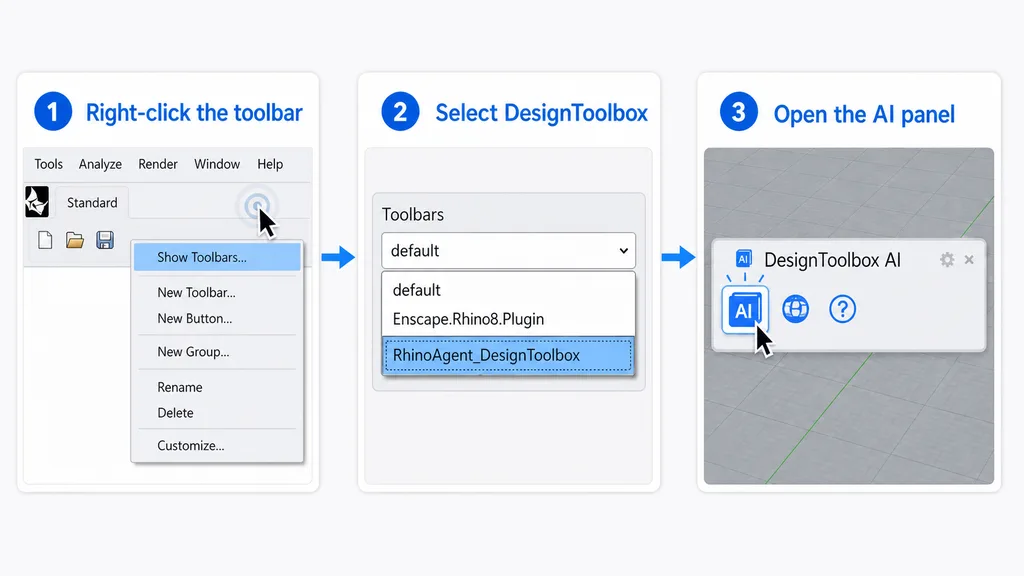Click the DesignToolbox AI panel title
Image resolution: width=1024 pixels, height=576 pixels.
[832, 260]
